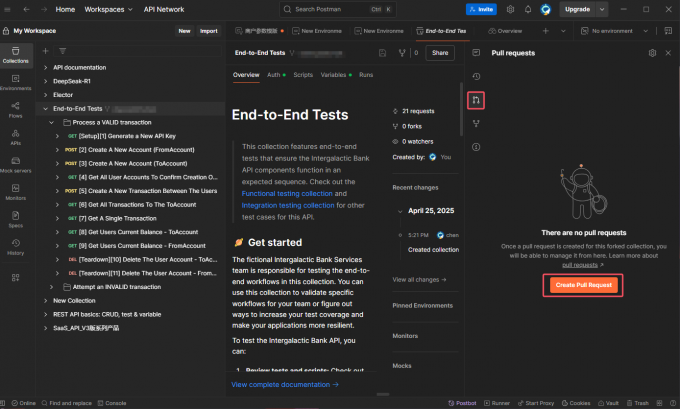The height and width of the screenshot is (409, 680).
Task: Click the save icon in collection header
Action: [382, 53]
